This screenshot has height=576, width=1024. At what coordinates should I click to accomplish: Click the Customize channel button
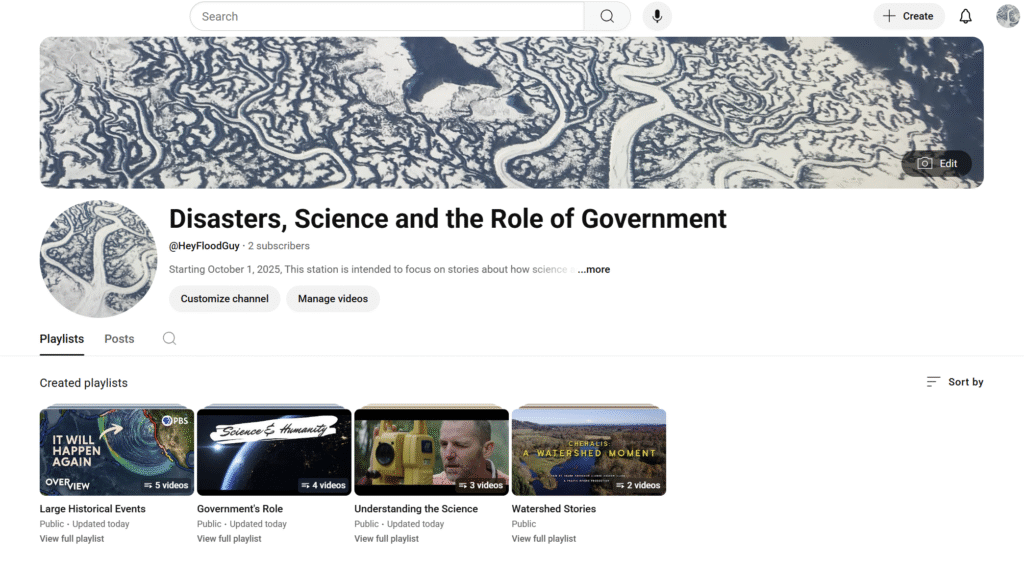click(x=223, y=298)
